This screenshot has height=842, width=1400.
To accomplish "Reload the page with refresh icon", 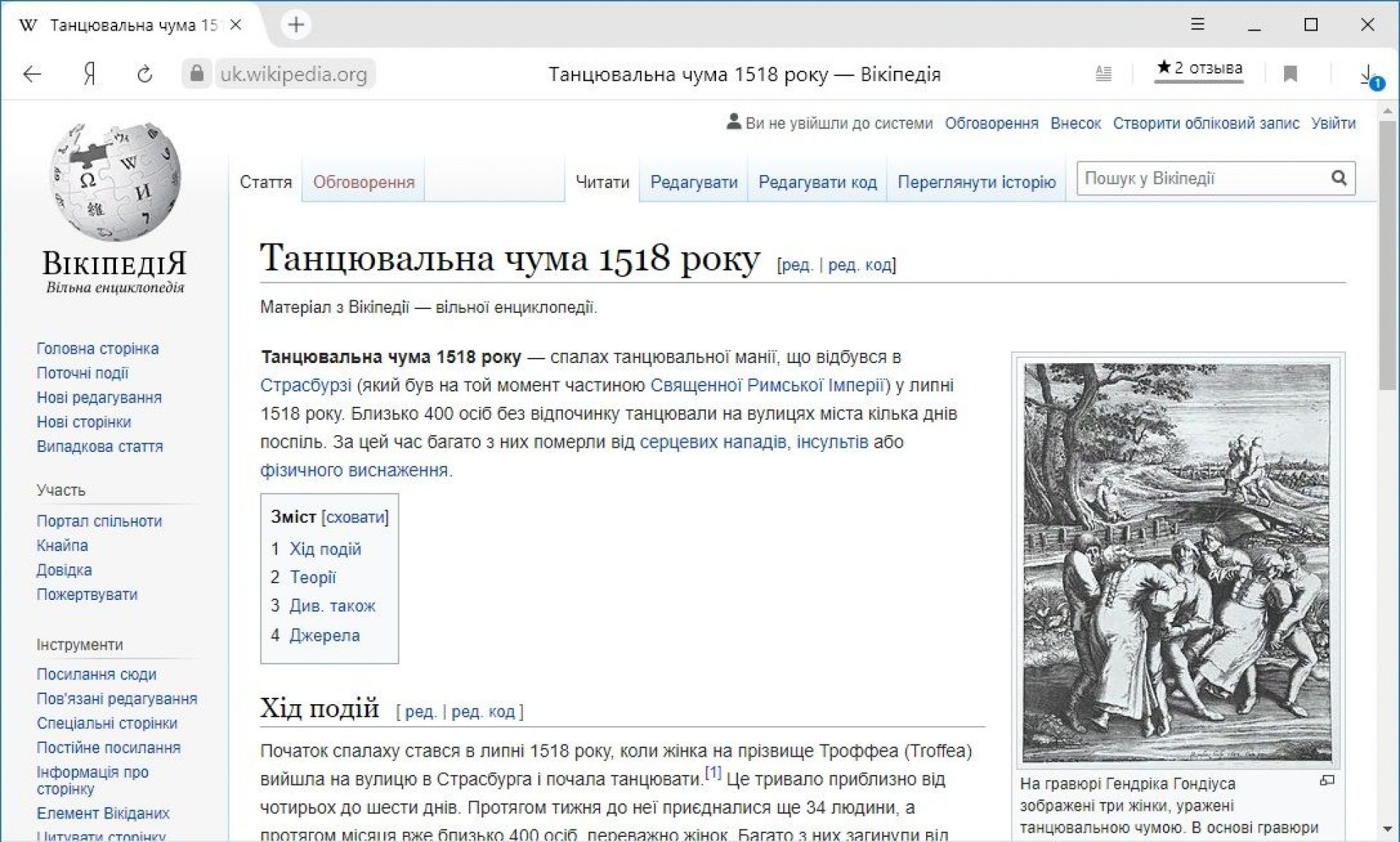I will click(144, 74).
